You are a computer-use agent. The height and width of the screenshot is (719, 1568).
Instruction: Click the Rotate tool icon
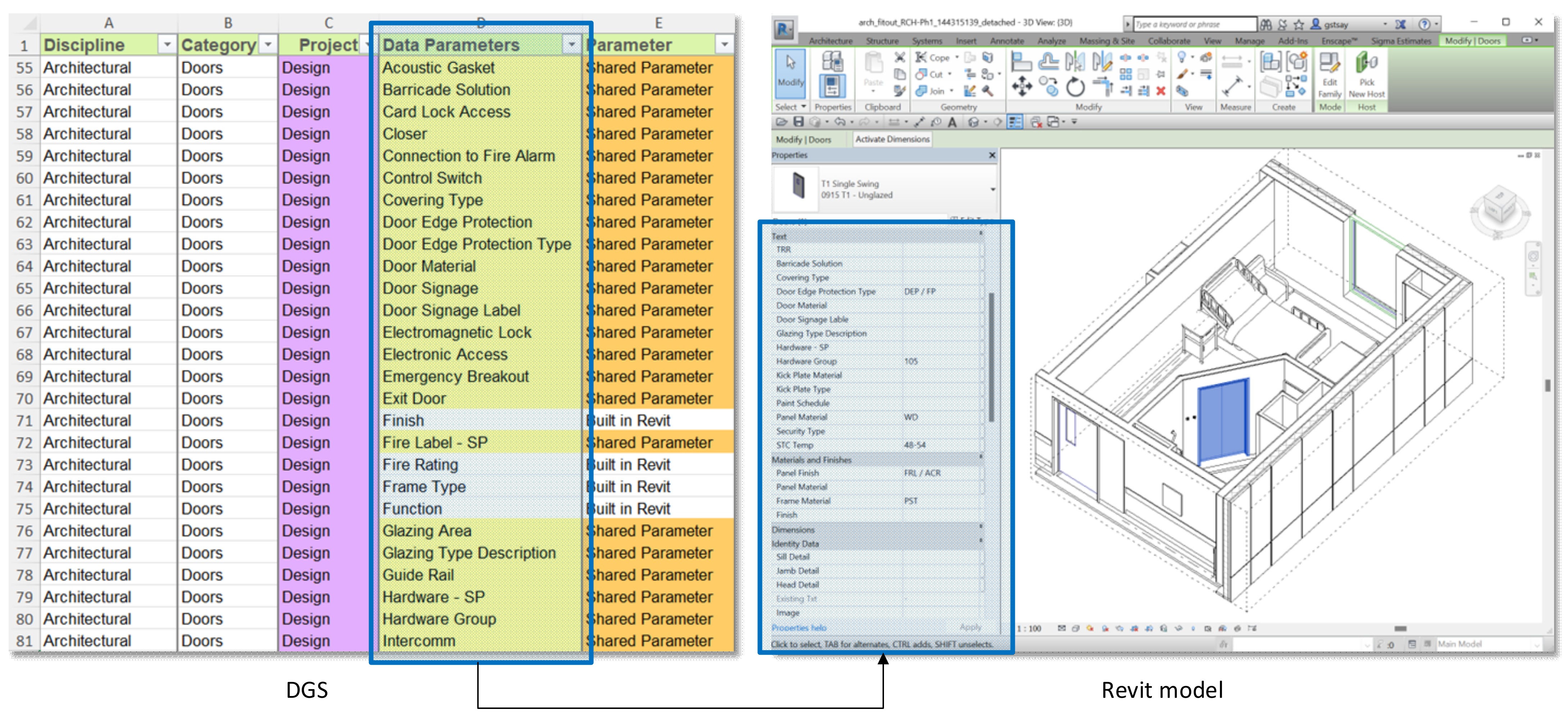point(1075,87)
